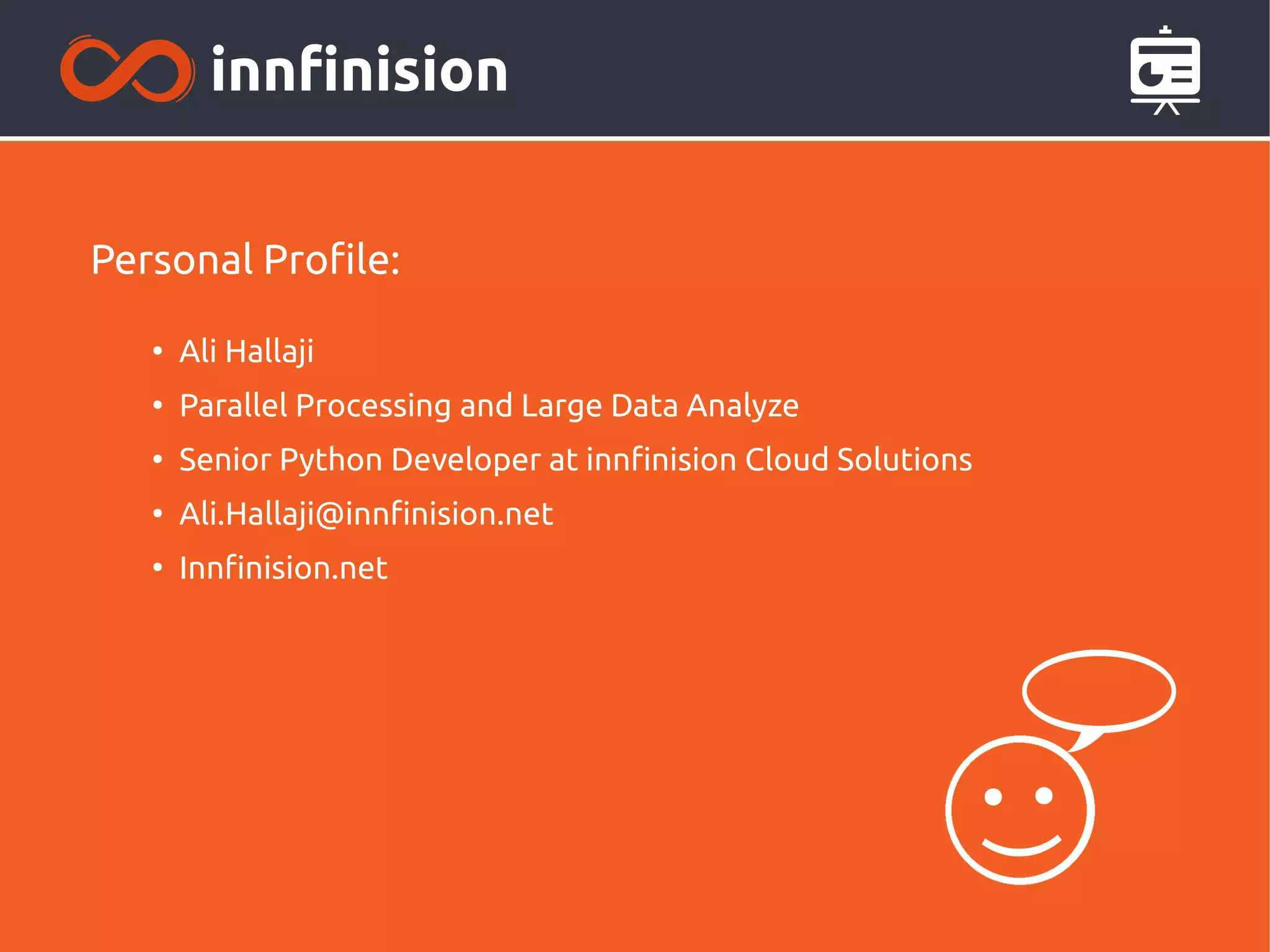The image size is (1270, 952).
Task: Click the empty speech bubble
Action: click(x=1099, y=690)
